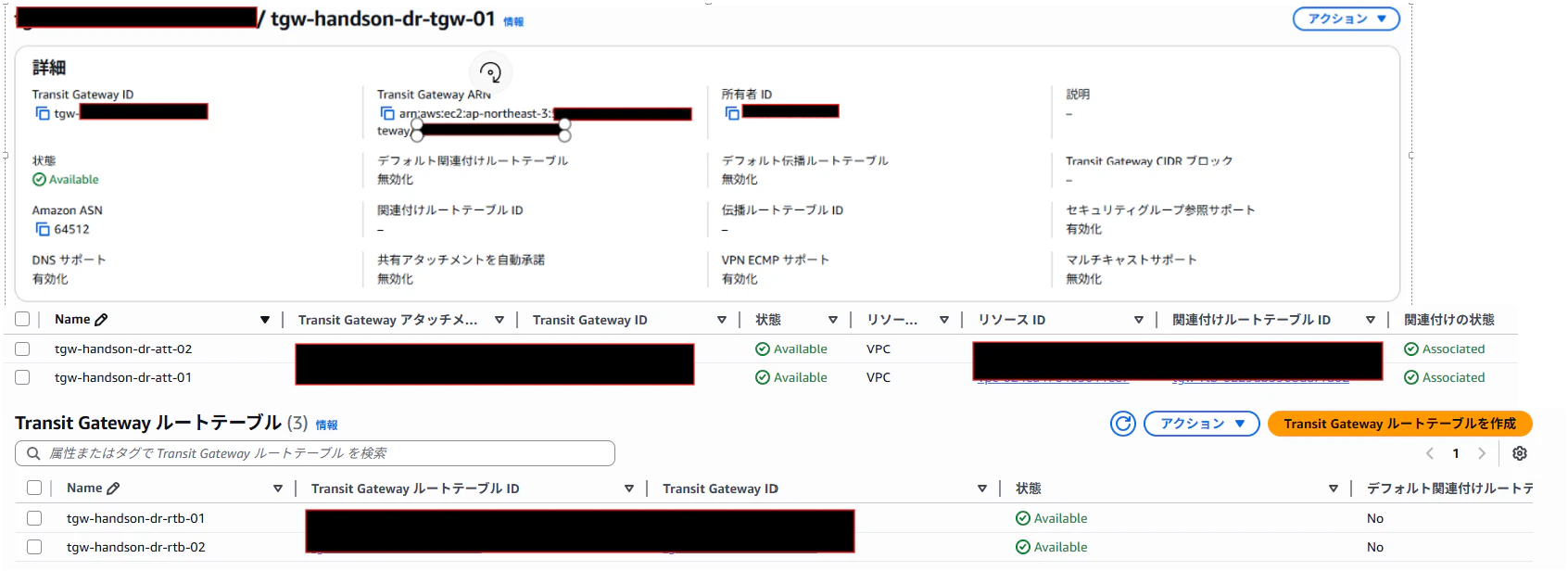This screenshot has width=1568, height=571.
Task: Open the route tables アクション dropdown
Action: [1201, 424]
